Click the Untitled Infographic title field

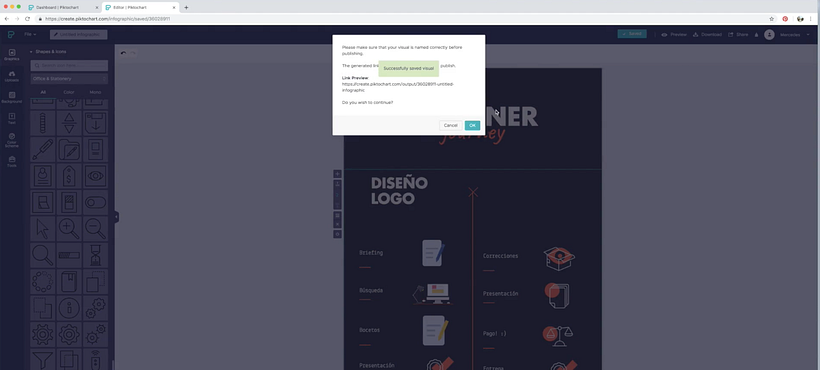(x=78, y=34)
